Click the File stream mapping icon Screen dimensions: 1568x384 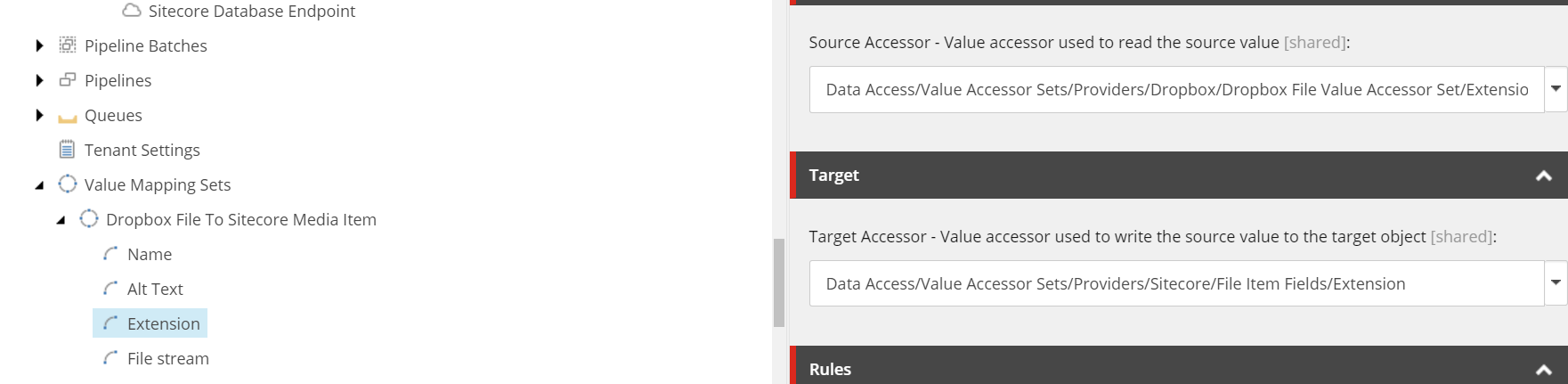coord(110,357)
